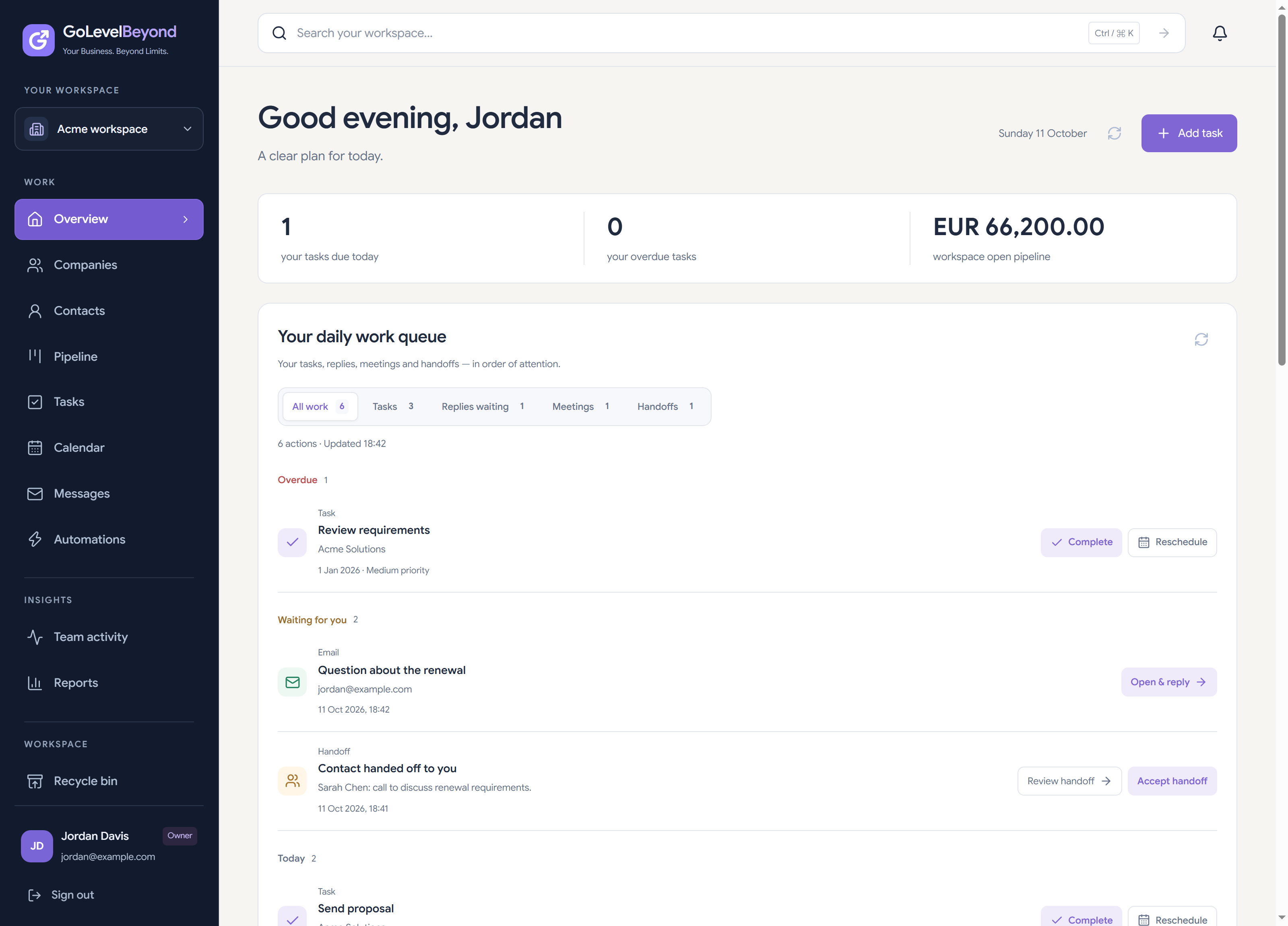Screen dimensions: 1288x926
Task: Click the Owner badge
Action: tap(180, 835)
